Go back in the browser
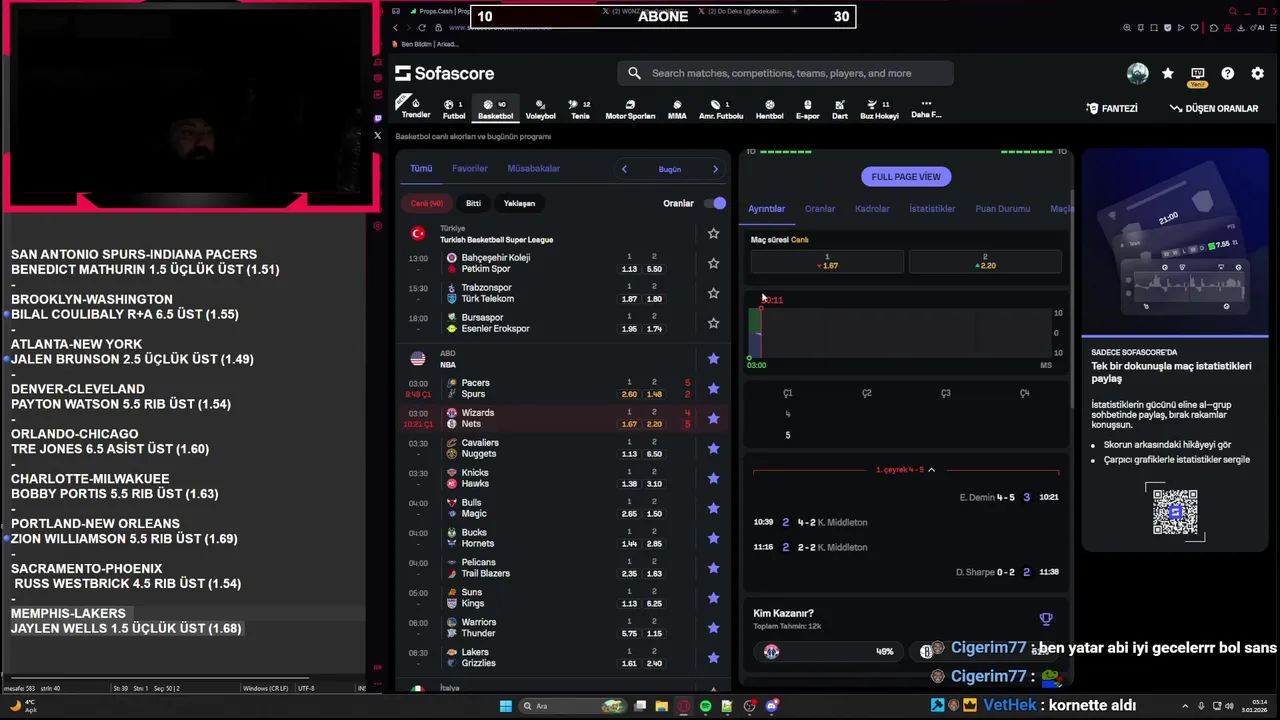Image resolution: width=1280 pixels, height=720 pixels. click(396, 28)
